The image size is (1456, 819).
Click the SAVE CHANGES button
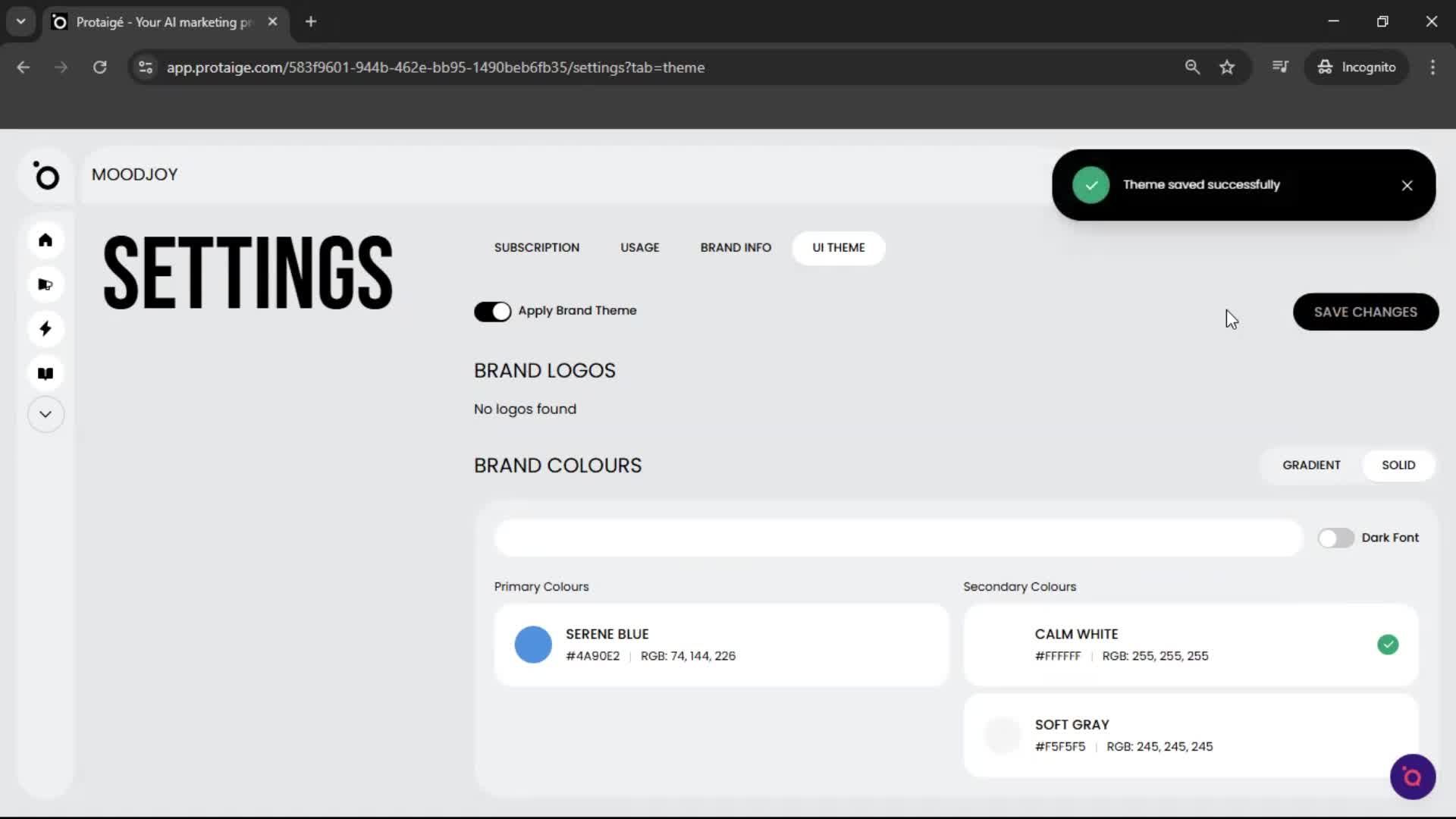(1365, 312)
